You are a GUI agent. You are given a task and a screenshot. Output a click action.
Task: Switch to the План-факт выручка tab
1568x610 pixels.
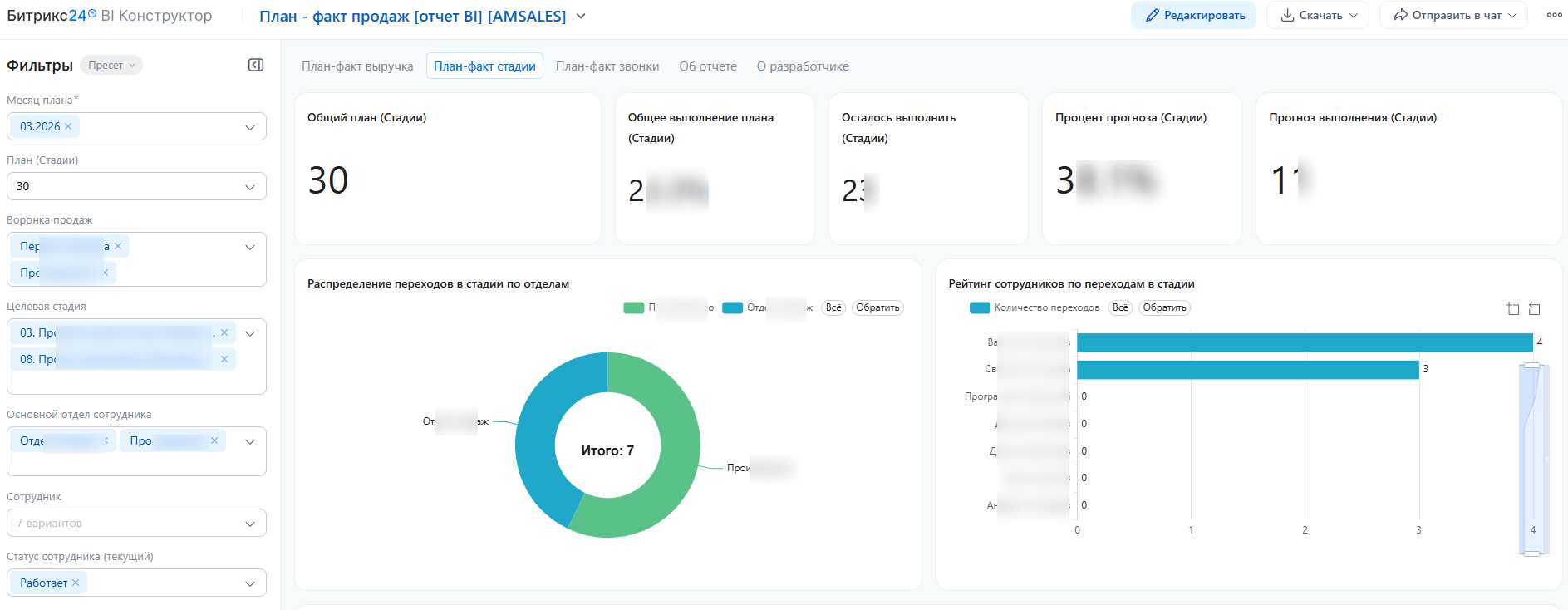click(357, 66)
